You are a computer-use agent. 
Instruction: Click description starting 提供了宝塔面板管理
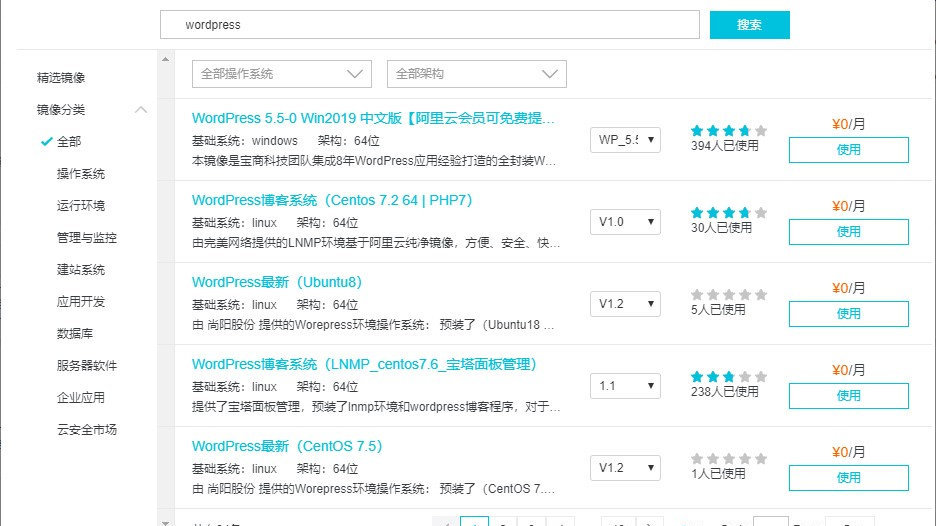pos(376,407)
